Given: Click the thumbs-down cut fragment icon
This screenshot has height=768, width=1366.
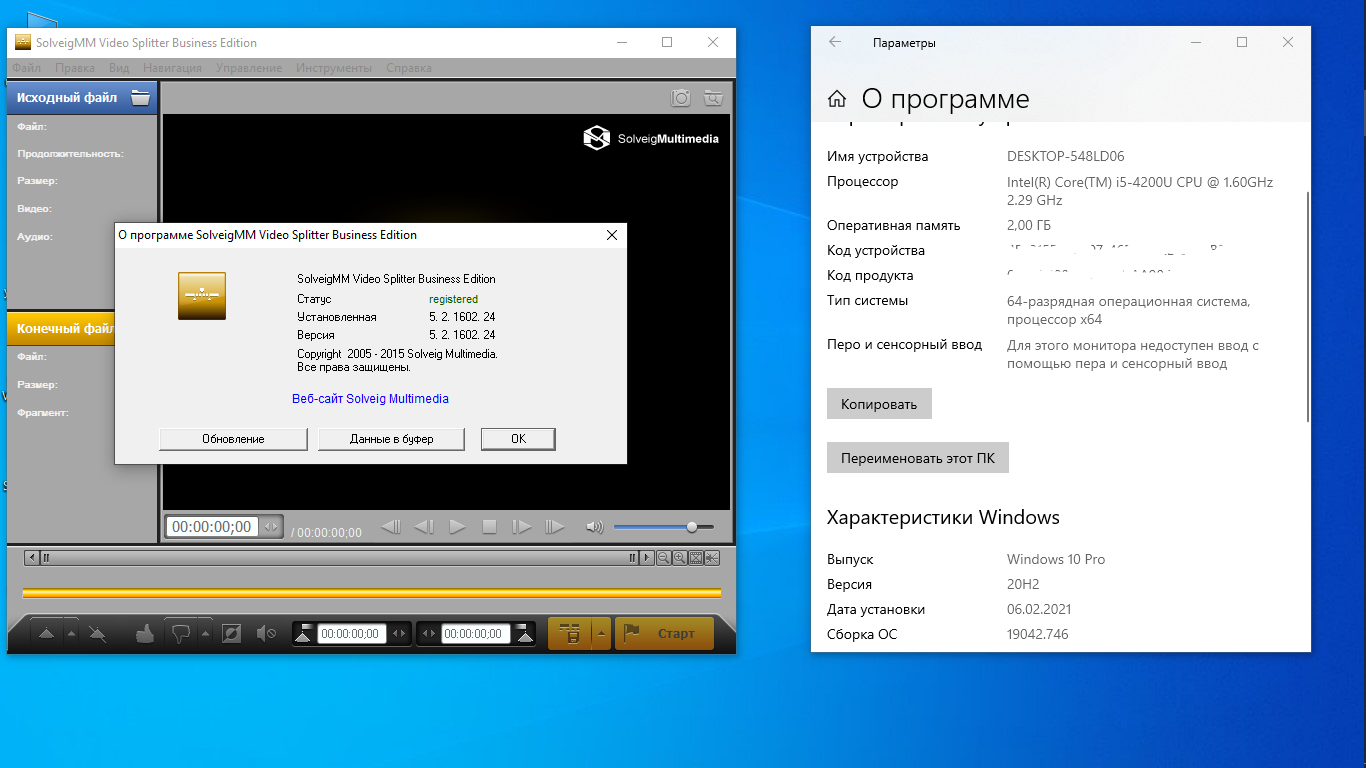Looking at the screenshot, I should point(180,633).
